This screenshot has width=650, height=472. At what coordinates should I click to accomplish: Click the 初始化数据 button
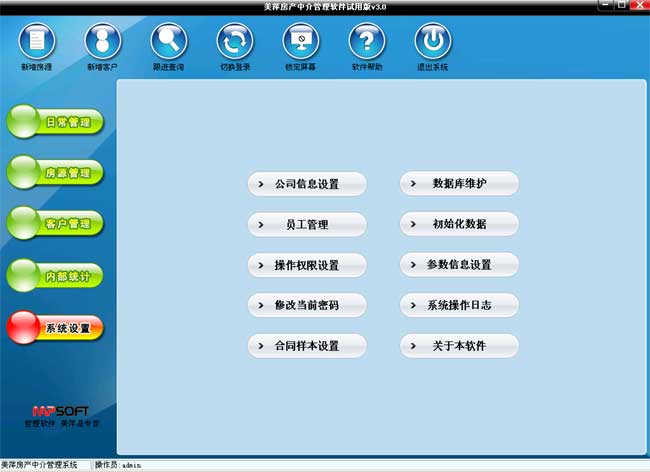pos(460,224)
